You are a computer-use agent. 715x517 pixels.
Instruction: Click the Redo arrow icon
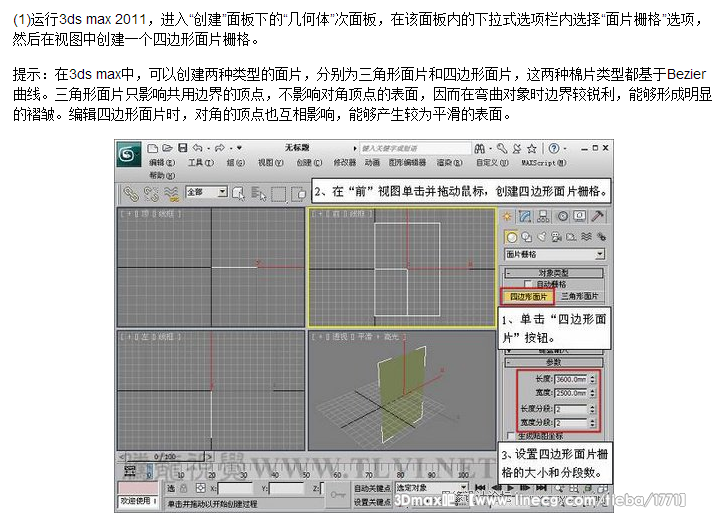(x=220, y=148)
